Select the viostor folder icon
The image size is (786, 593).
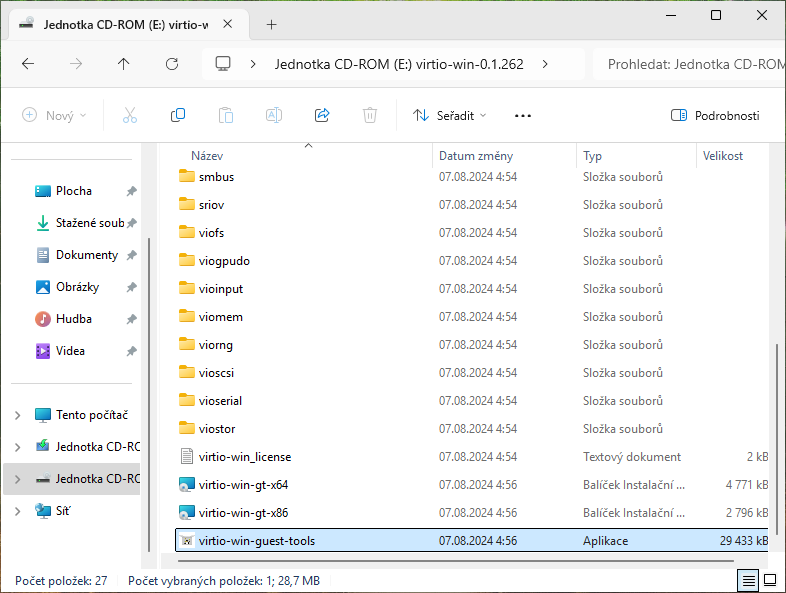(x=187, y=429)
